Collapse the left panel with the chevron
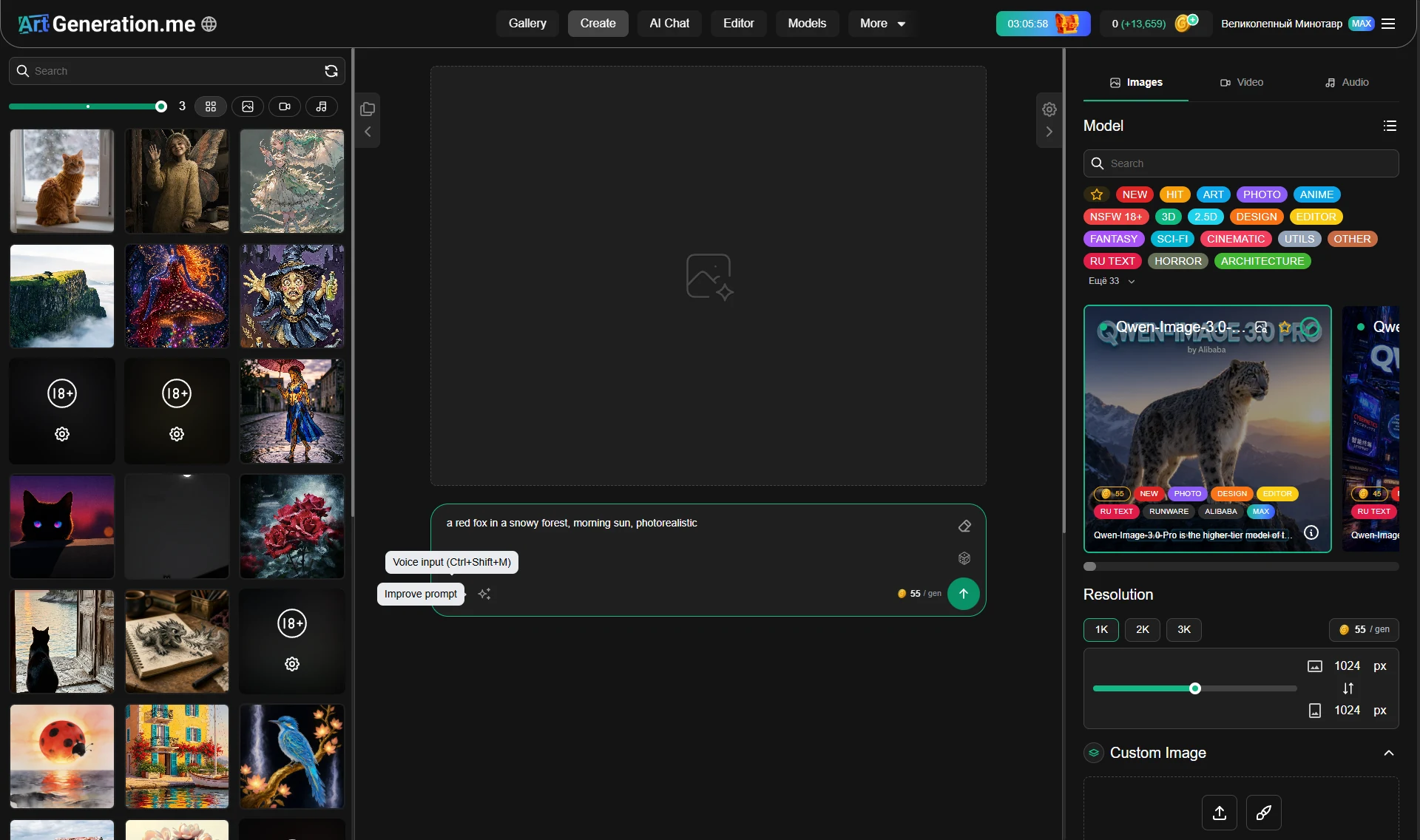 368,132
